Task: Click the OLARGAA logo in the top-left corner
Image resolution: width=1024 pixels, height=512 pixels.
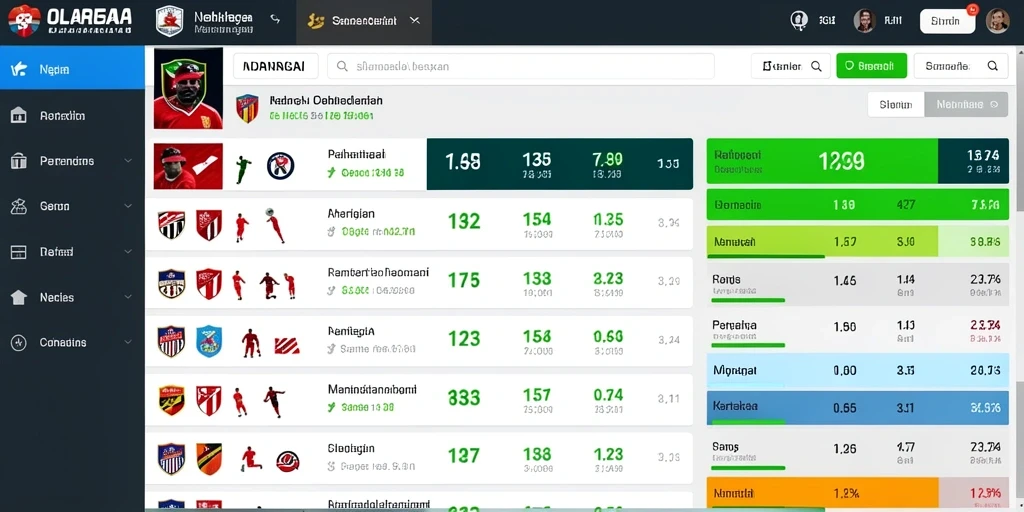Action: coord(70,20)
